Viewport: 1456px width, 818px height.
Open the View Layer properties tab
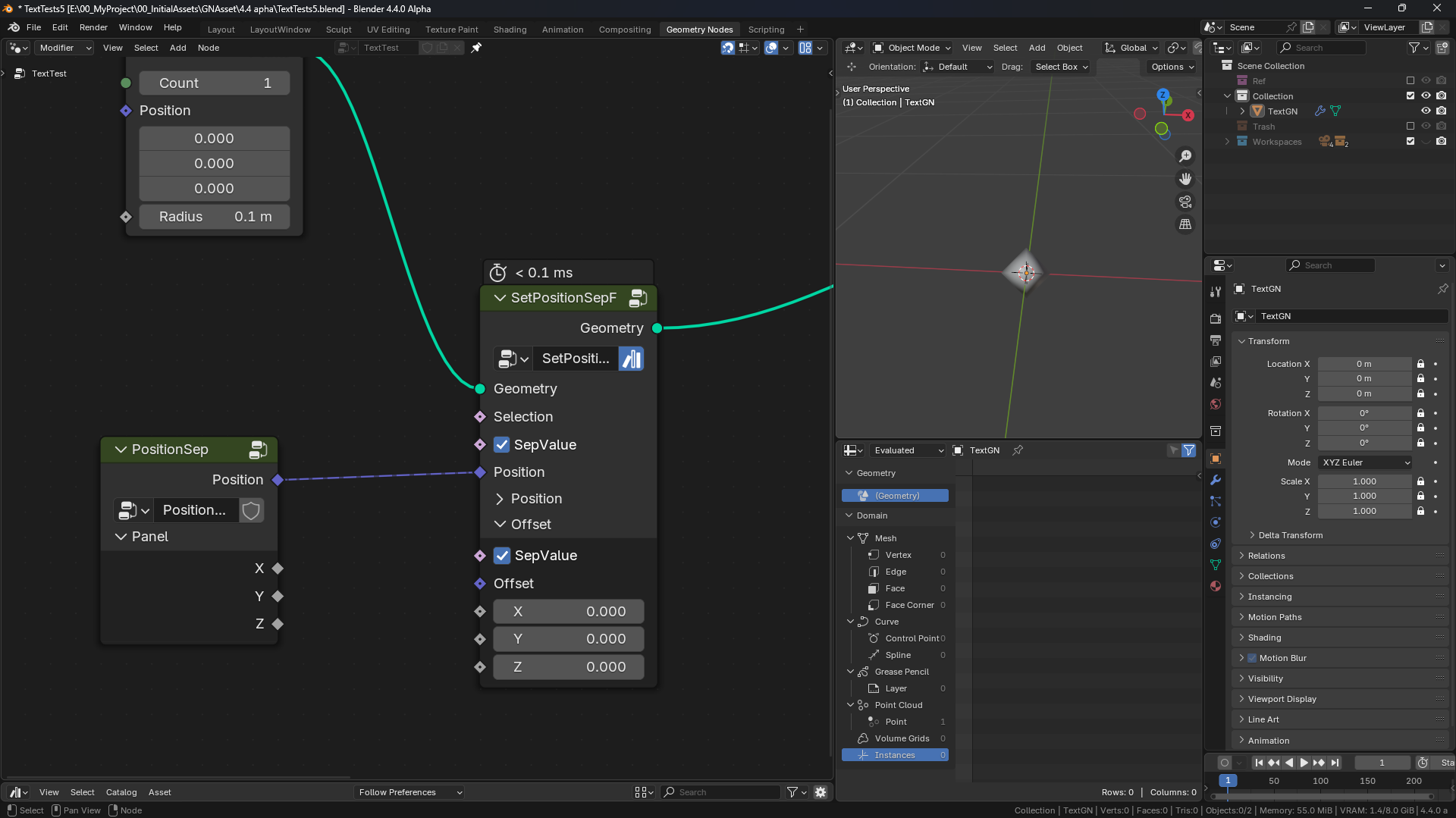pyautogui.click(x=1216, y=362)
